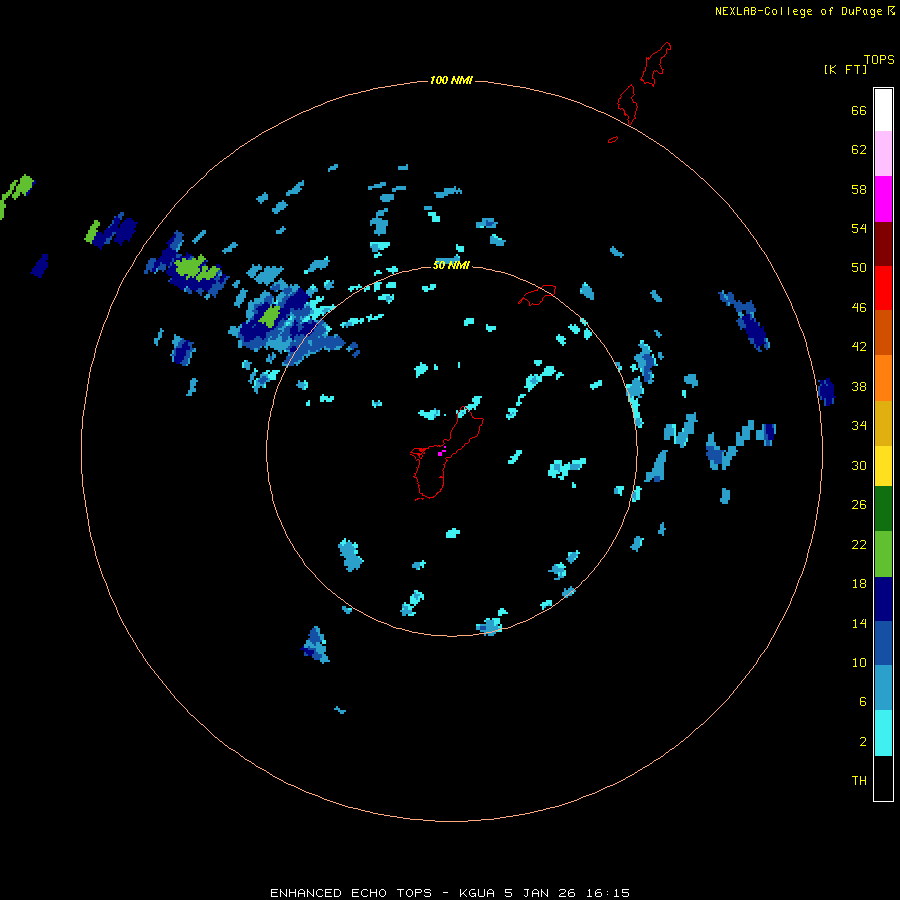Click the NEXLAB-College of DuPage label

(x=798, y=11)
